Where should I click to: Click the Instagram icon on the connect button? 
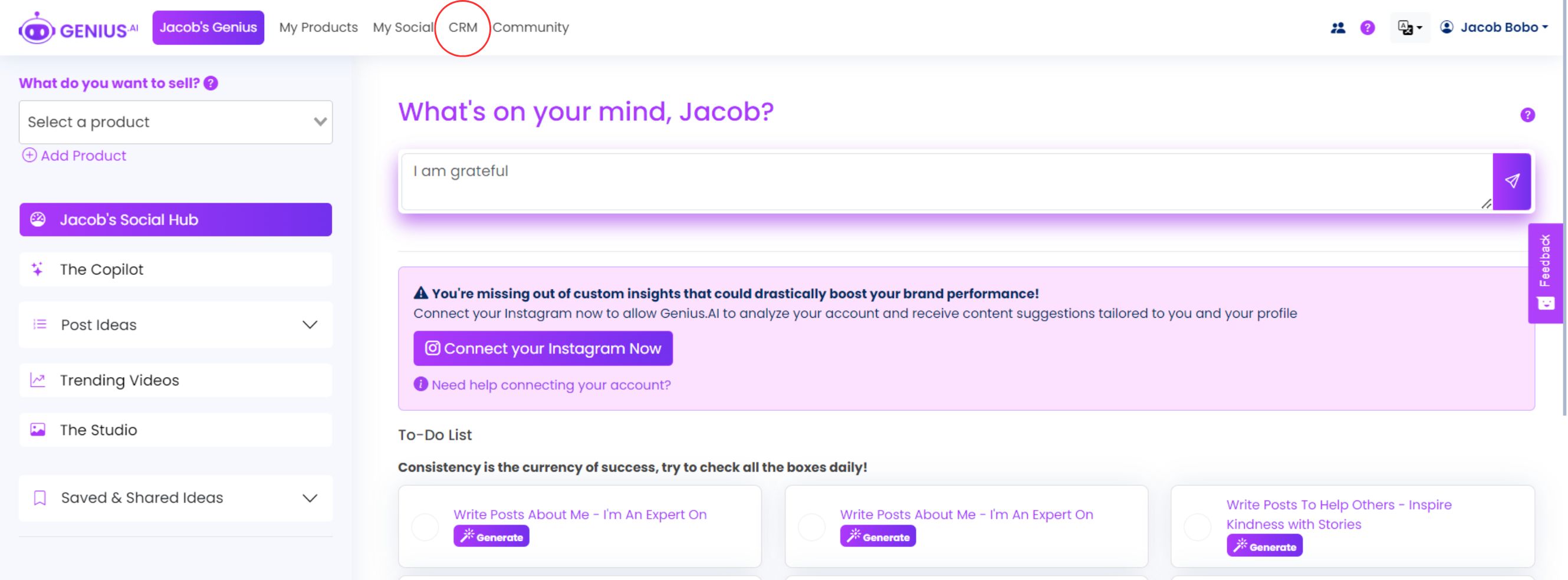(432, 349)
